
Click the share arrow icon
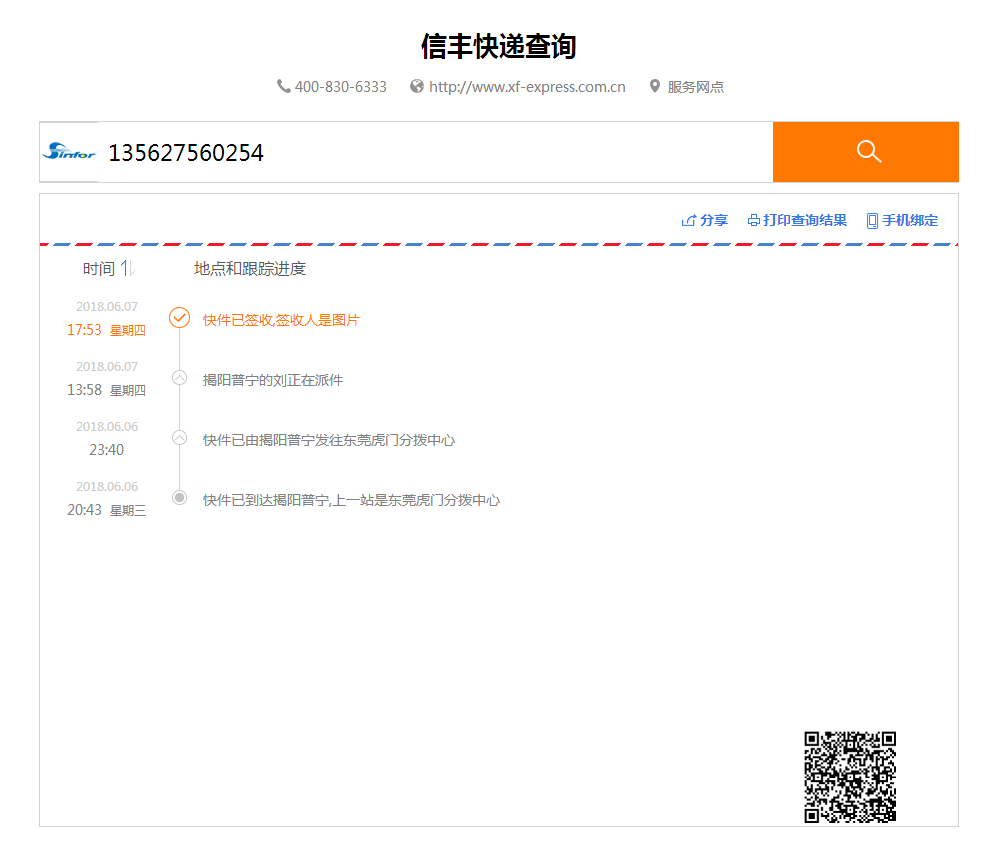click(689, 221)
